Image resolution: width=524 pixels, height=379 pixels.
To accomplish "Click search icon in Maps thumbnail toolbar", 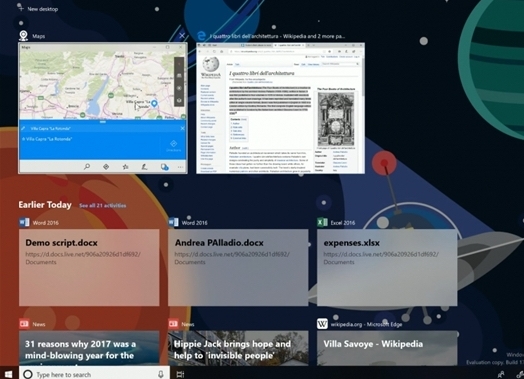I will point(87,166).
